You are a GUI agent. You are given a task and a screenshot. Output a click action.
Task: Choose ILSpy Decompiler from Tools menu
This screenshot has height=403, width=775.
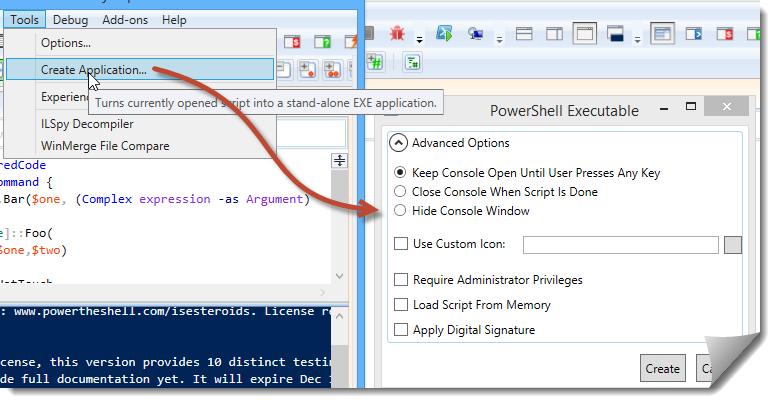point(87,124)
